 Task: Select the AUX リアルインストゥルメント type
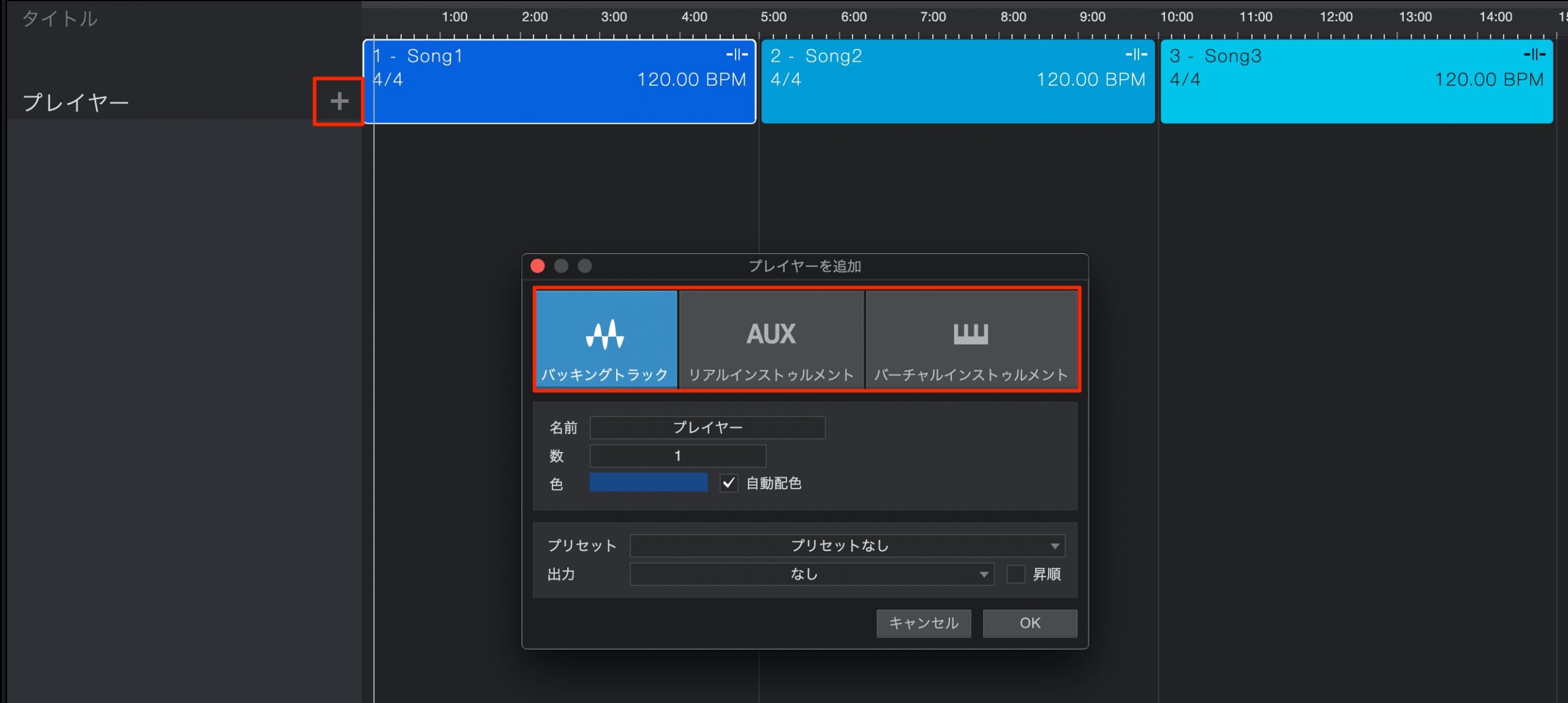[771, 339]
